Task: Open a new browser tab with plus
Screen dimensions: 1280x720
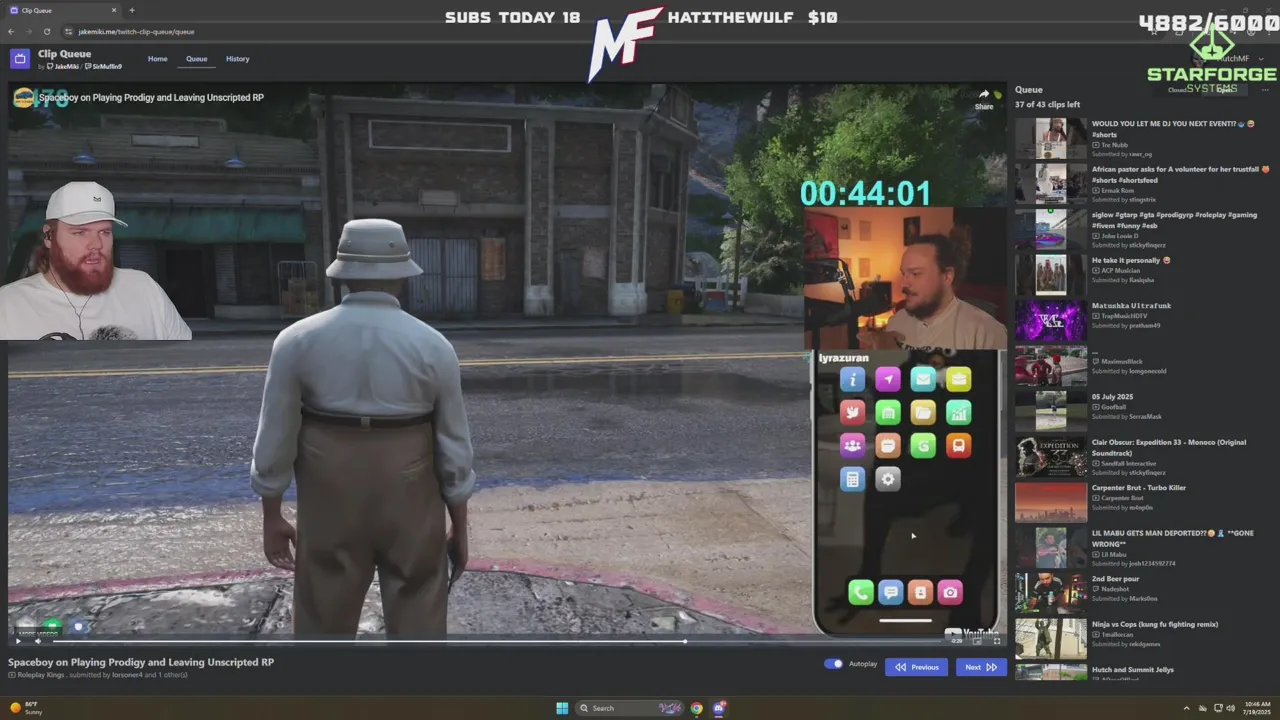Action: tap(132, 10)
